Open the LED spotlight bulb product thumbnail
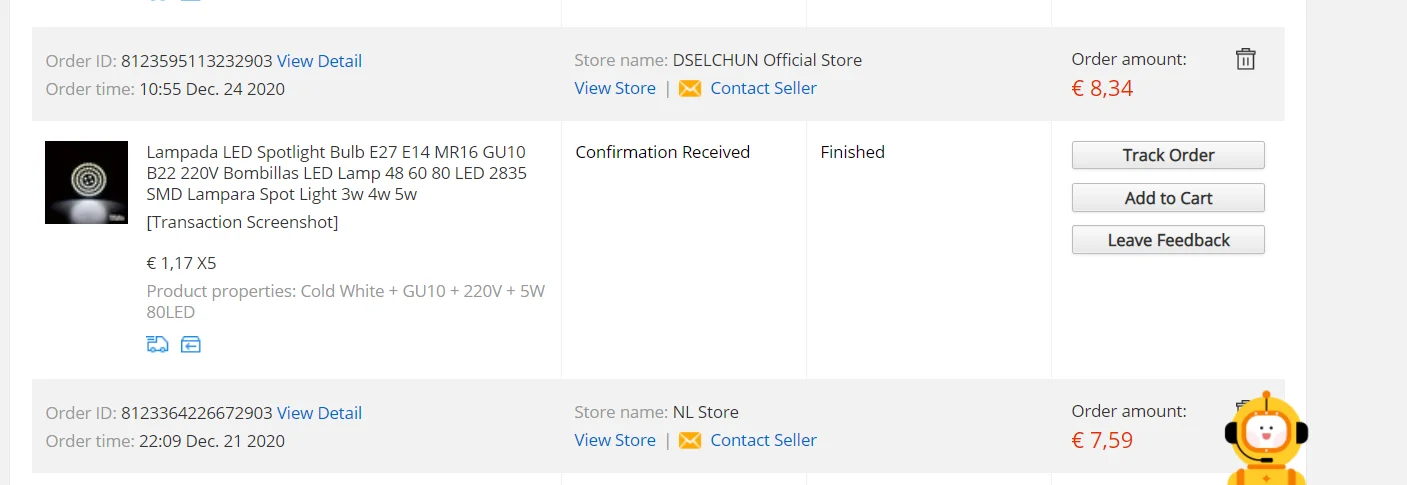The image size is (1407, 485). [x=86, y=182]
